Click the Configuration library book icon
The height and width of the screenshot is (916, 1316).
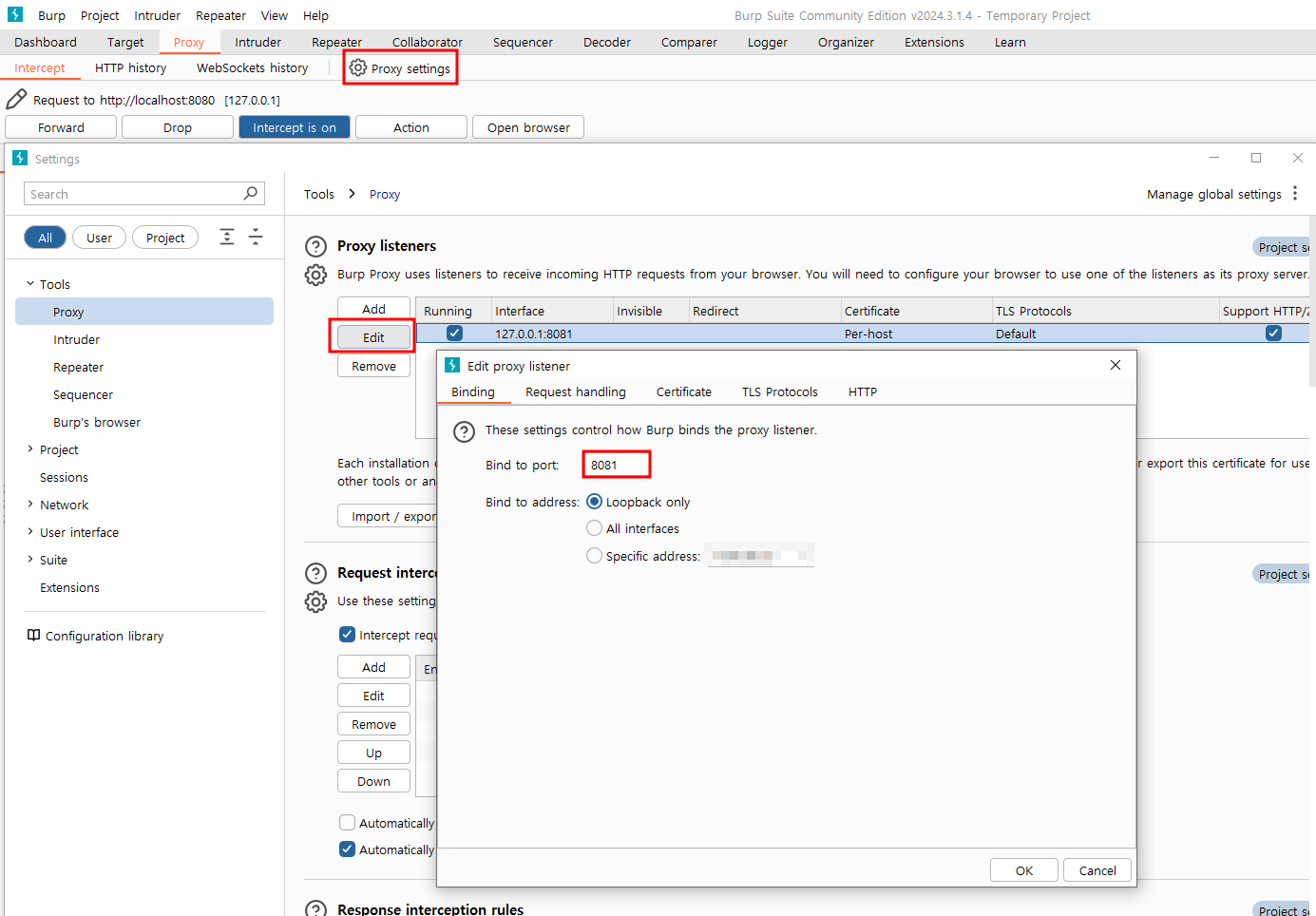pos(34,635)
